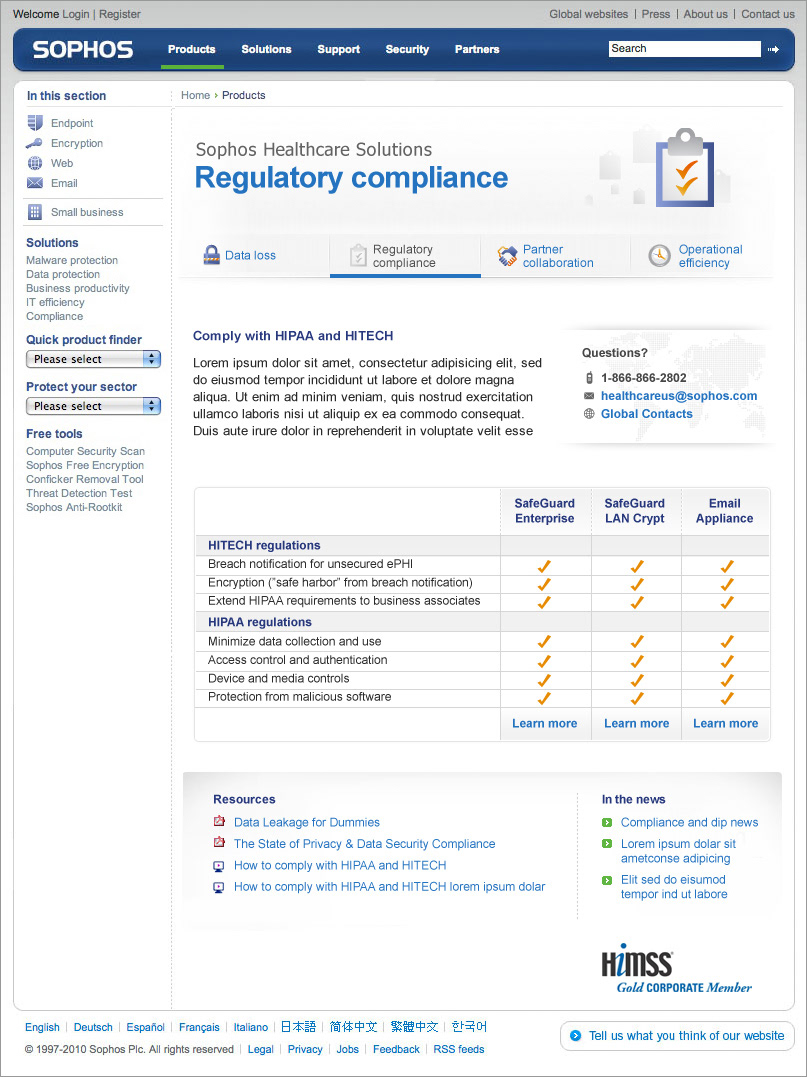Switch language to 日本語
The image size is (807, 1077).
click(x=299, y=1027)
